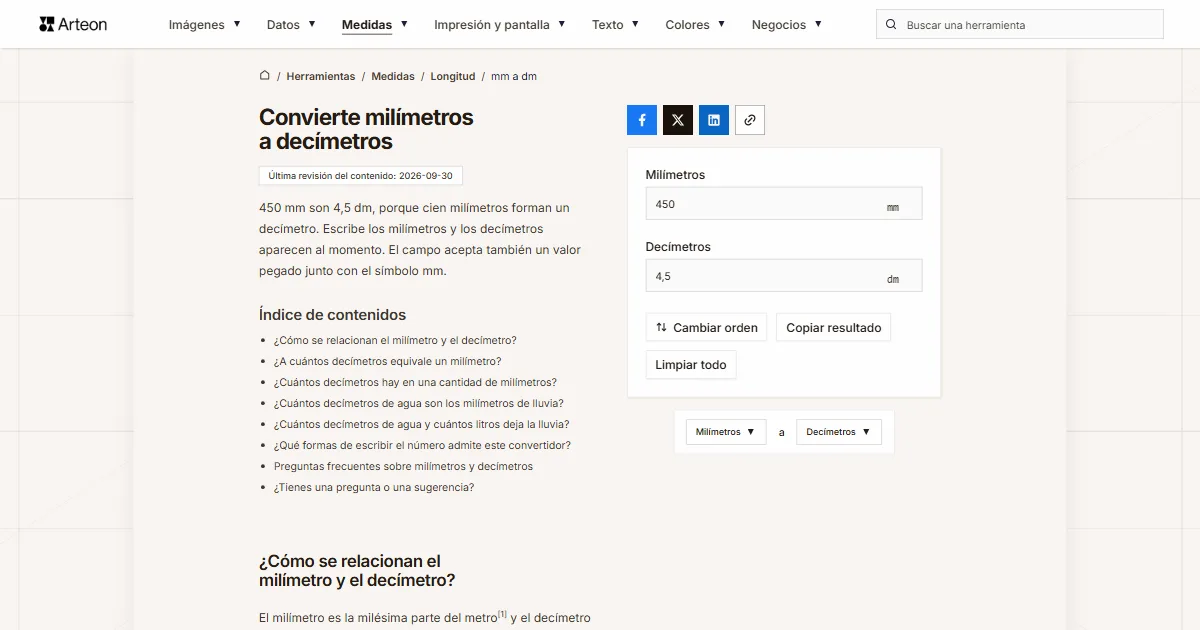This screenshot has width=1200, height=630.
Task: Open the Datos menu
Action: tap(291, 24)
